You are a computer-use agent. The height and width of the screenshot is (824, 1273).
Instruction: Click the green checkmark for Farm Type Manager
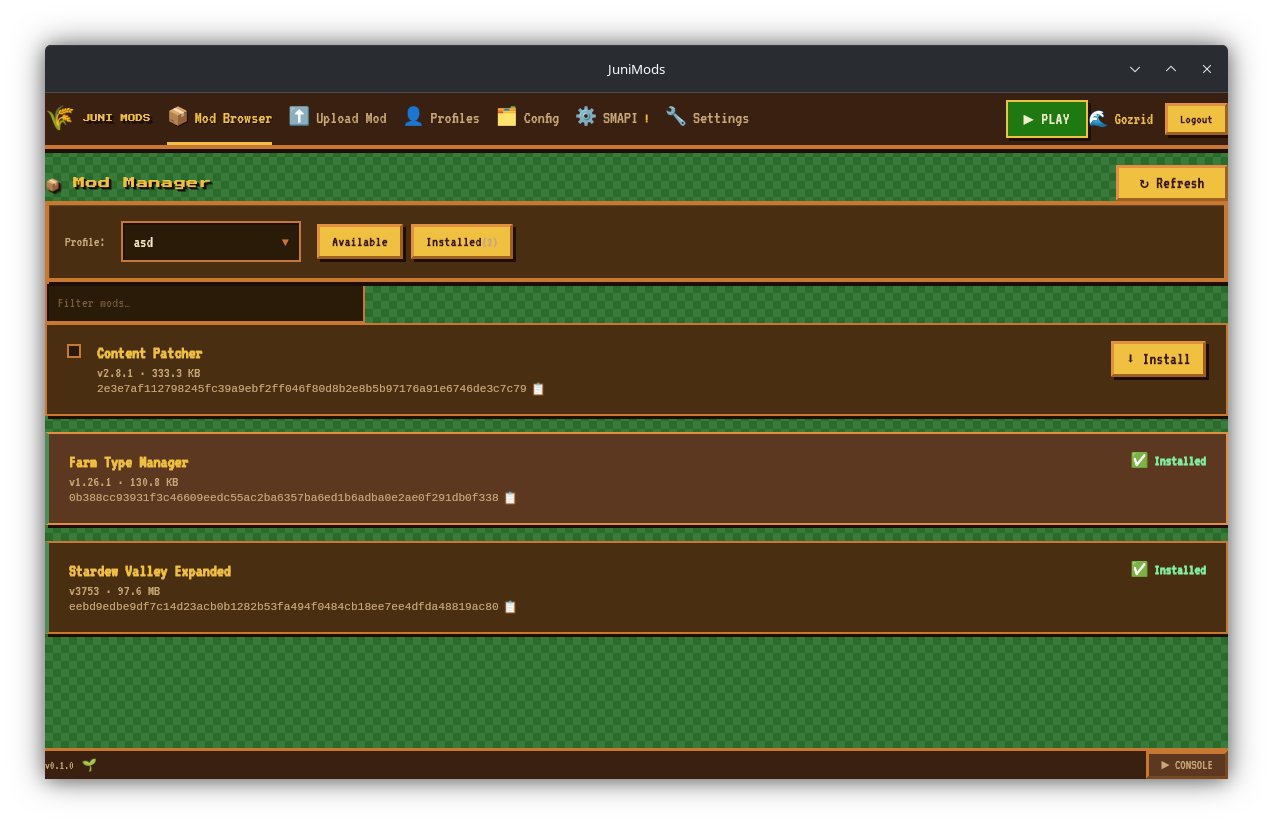[1139, 460]
